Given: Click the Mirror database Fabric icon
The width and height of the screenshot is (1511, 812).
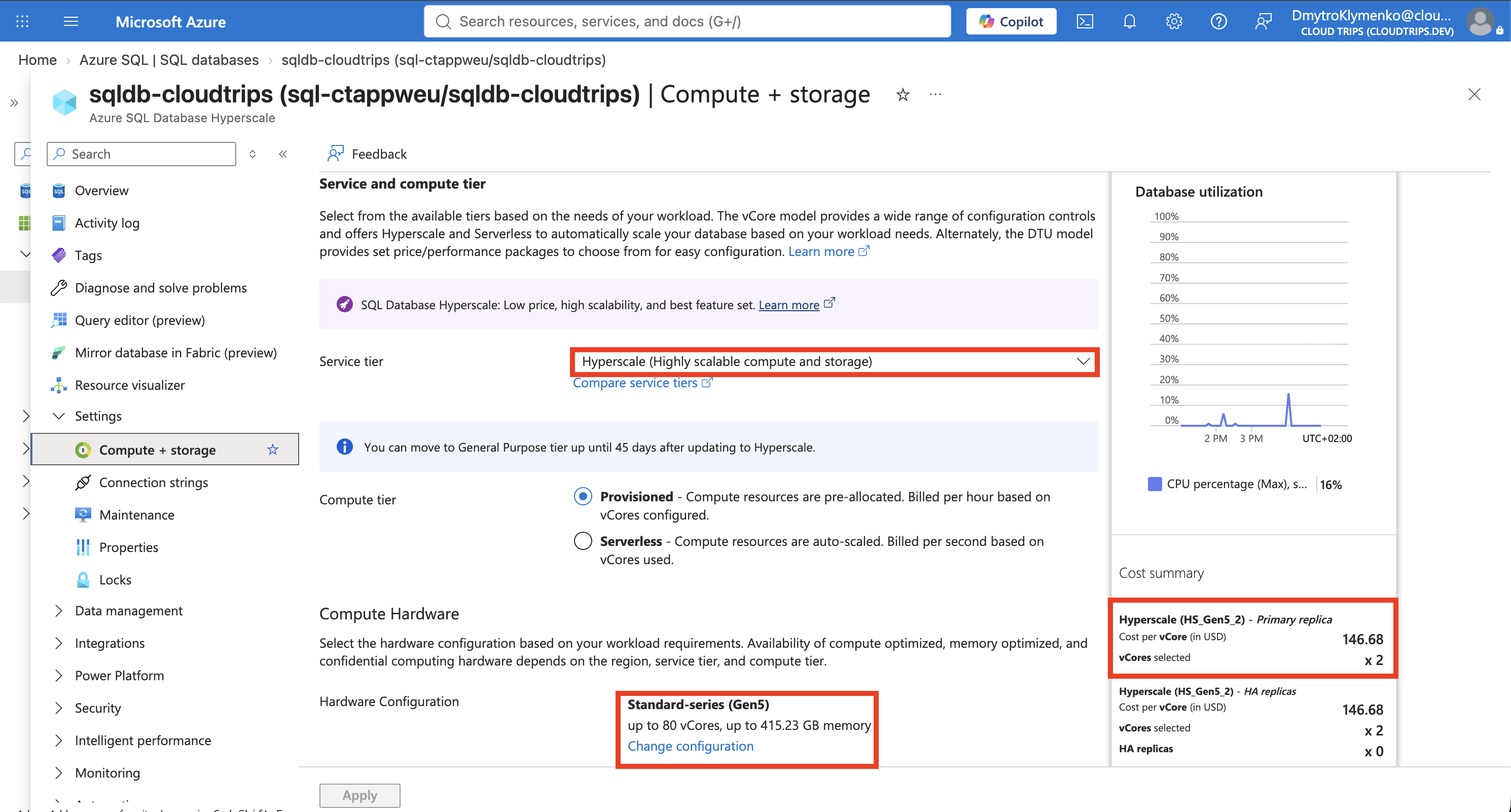Looking at the screenshot, I should tap(59, 352).
